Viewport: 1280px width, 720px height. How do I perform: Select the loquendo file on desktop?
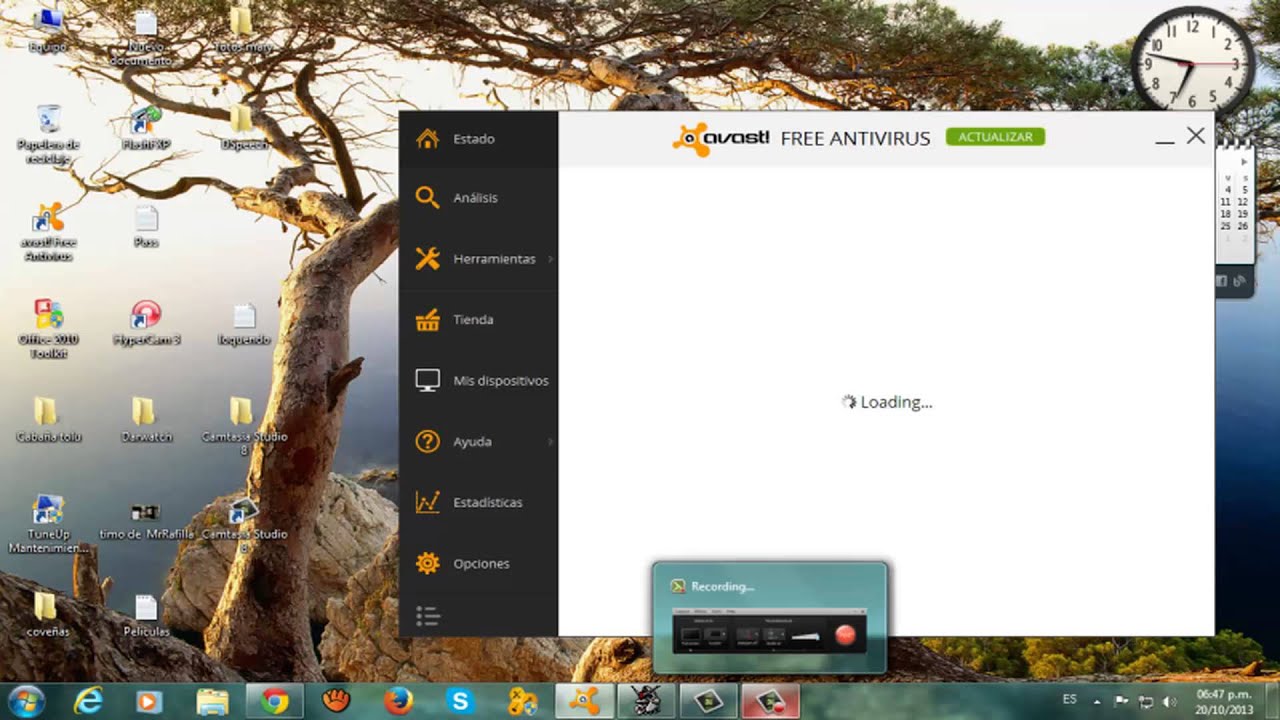pos(244,323)
